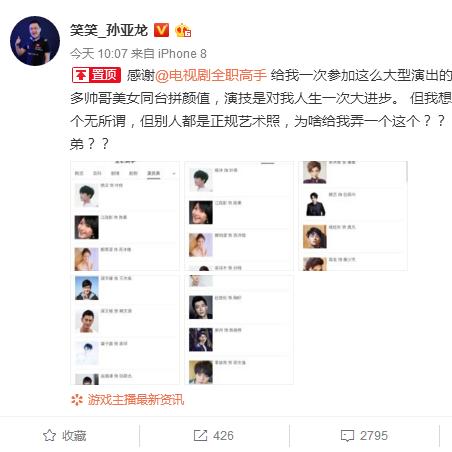Viewport: 452px width, 452px height.
Task: Open comments via the 2795 bubble icon
Action: coord(347,436)
